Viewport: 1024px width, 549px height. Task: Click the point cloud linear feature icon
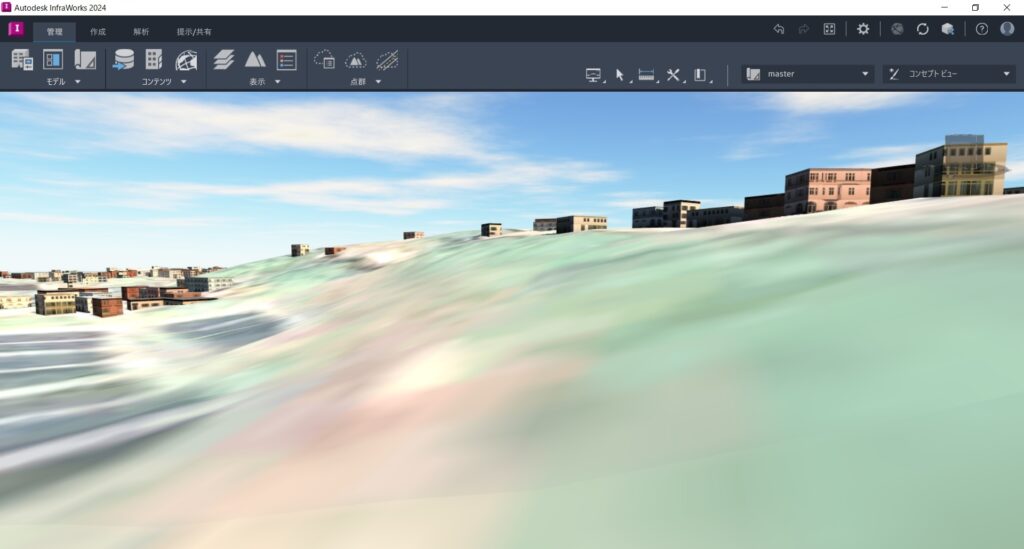point(387,60)
